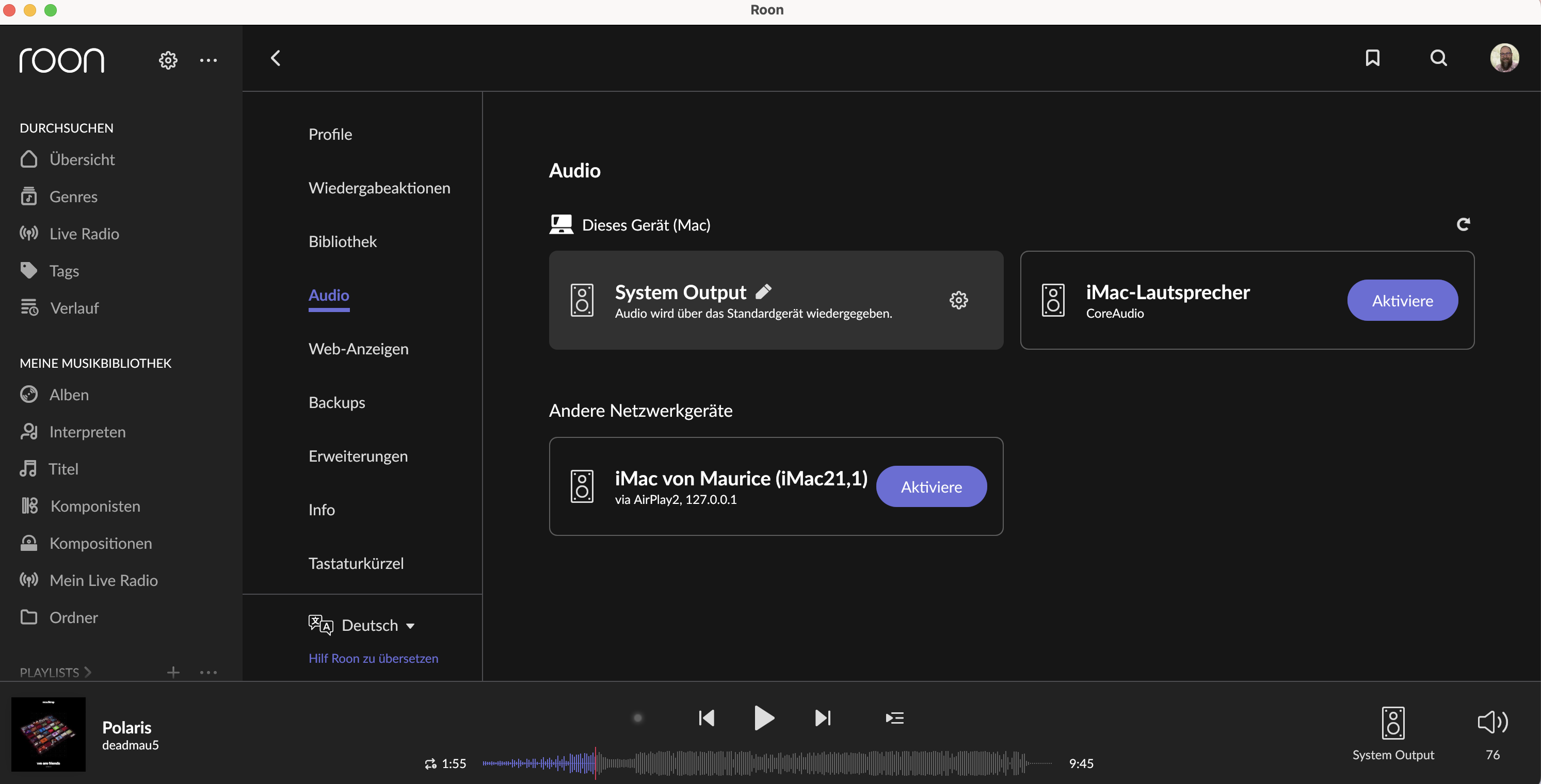This screenshot has height=784, width=1541.
Task: Add a new playlist with plus
Action: (x=173, y=672)
